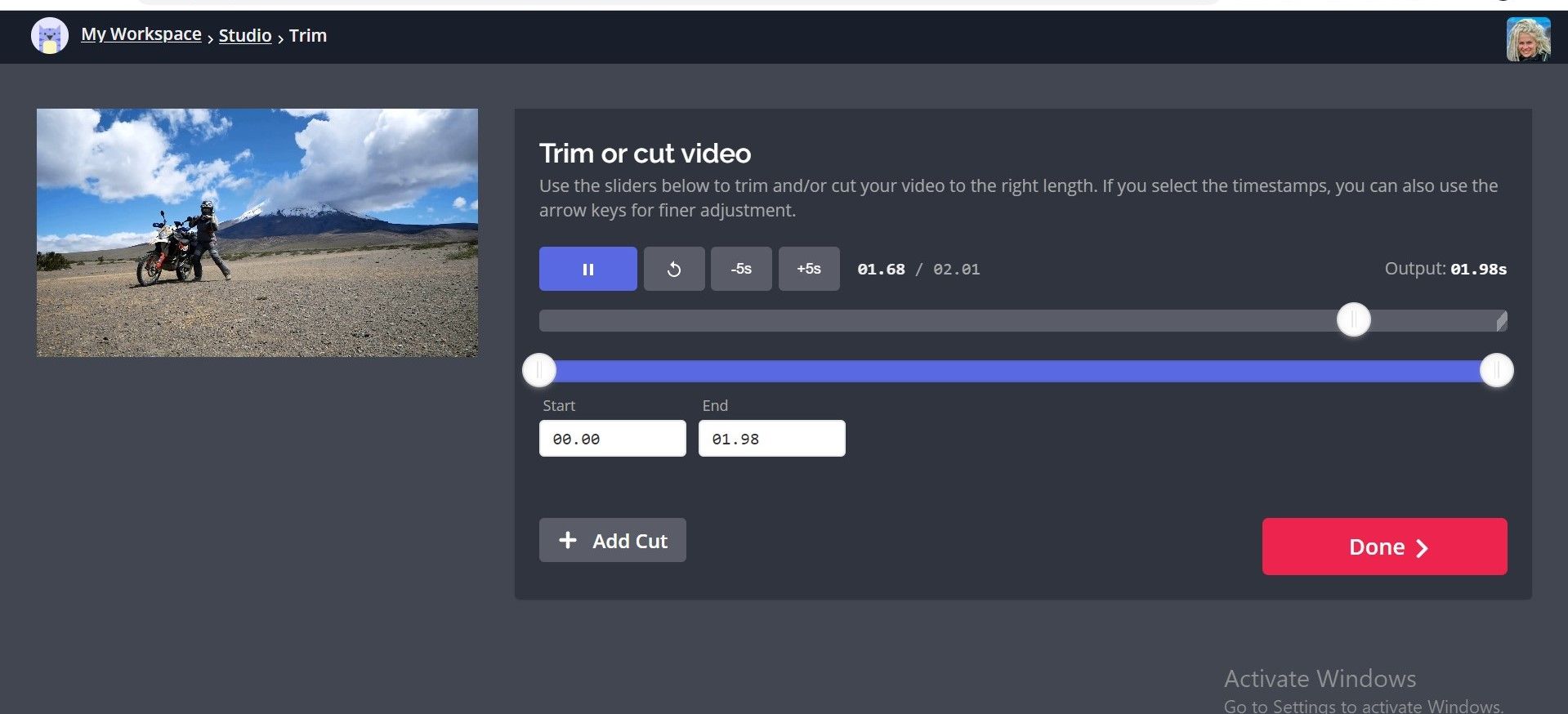Click the current playback time 01.68
The width and height of the screenshot is (1568, 714).
[x=881, y=270]
